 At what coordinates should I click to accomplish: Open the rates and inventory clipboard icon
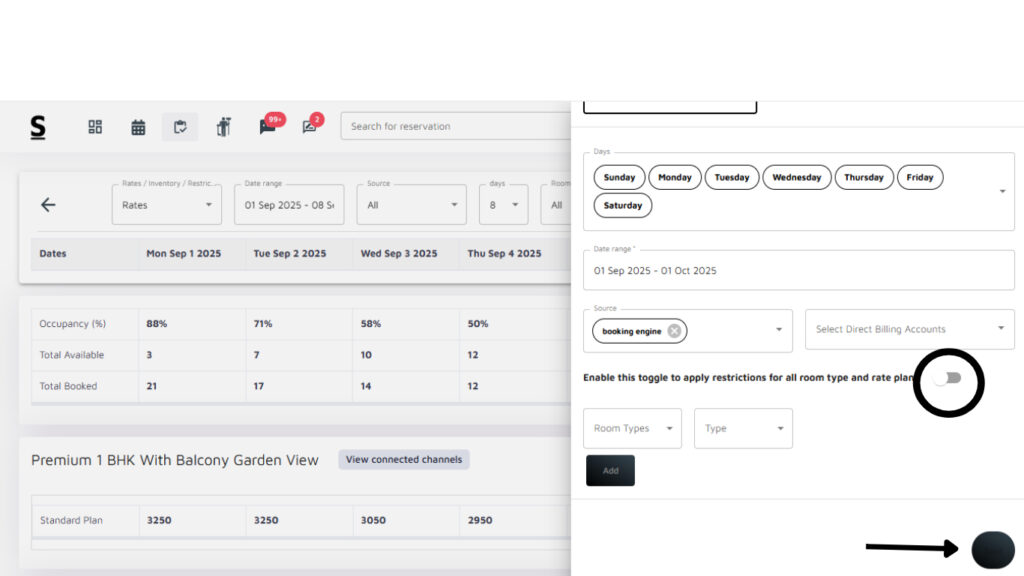(180, 127)
